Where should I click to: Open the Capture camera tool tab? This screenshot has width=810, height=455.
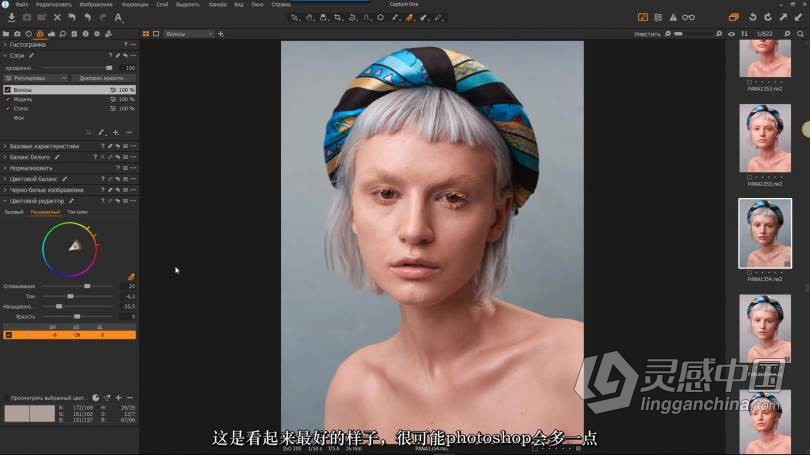tap(17, 34)
